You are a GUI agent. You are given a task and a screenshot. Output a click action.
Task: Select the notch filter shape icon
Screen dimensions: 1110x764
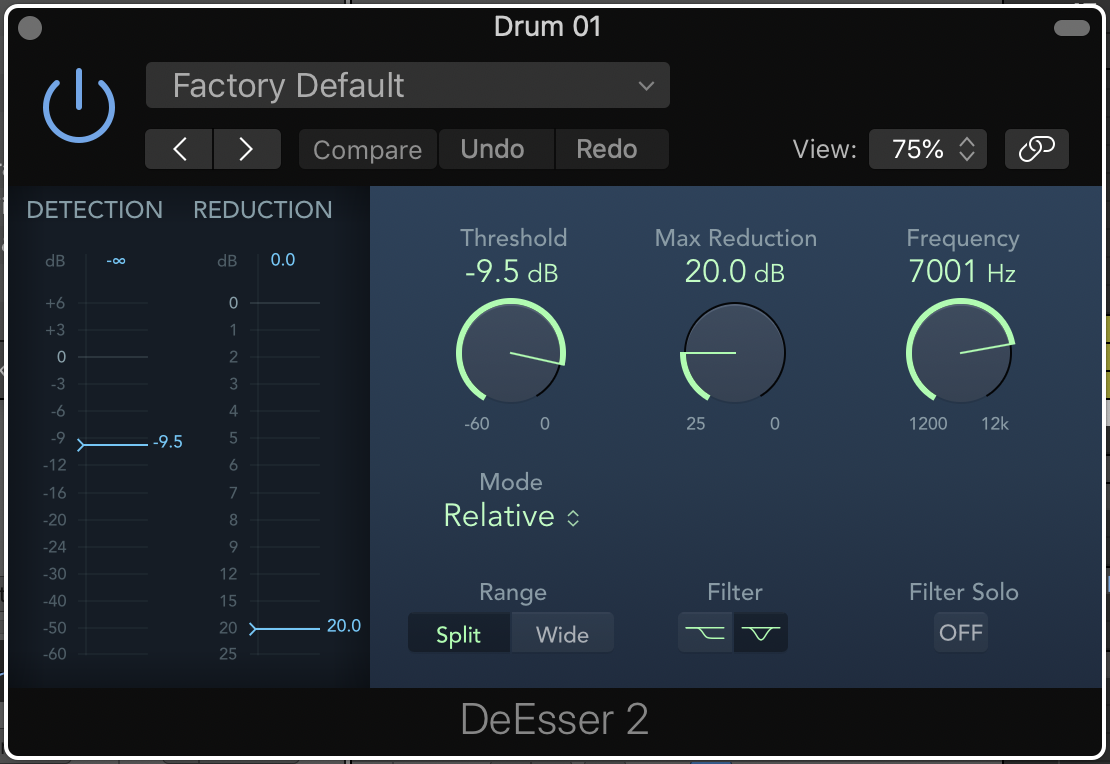click(x=761, y=634)
